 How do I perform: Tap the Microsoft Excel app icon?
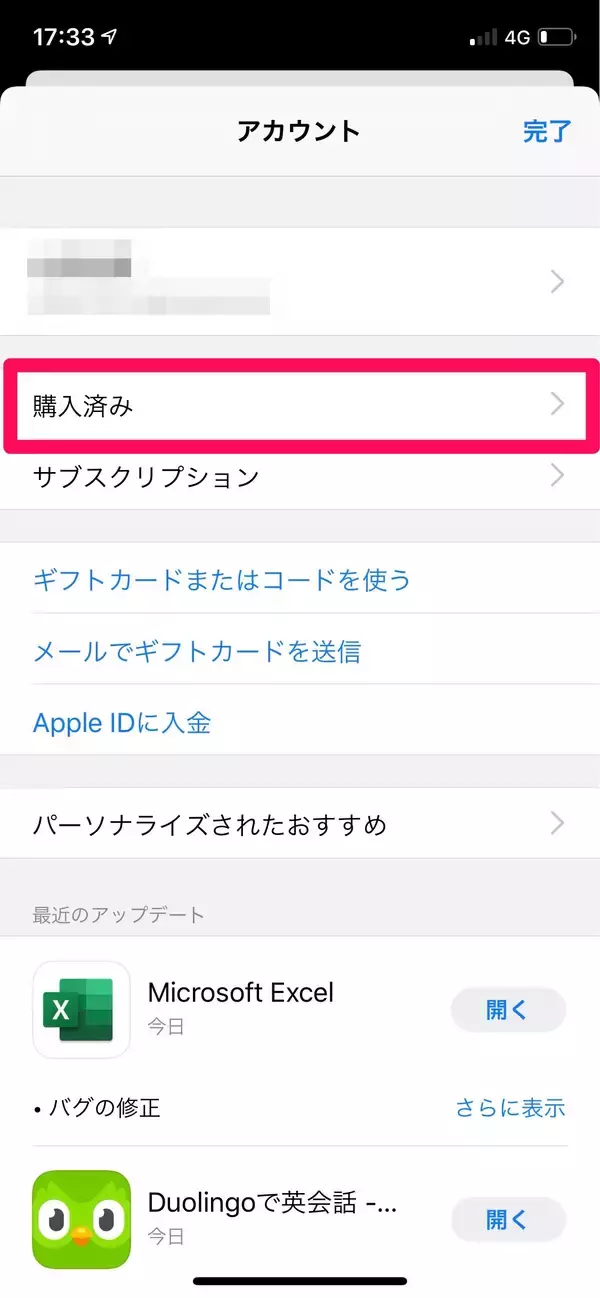[82, 1009]
